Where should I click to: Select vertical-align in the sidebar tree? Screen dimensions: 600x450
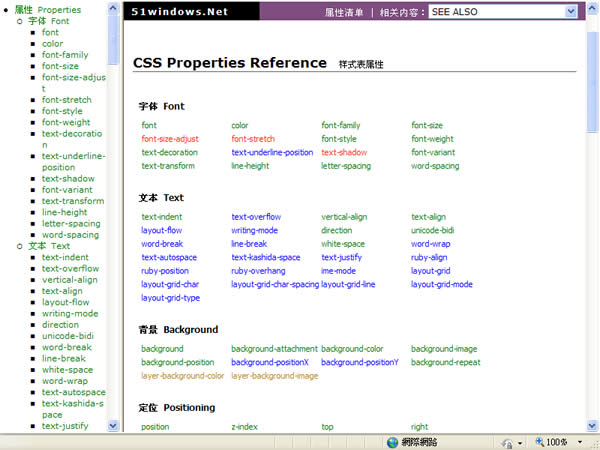tap(70, 280)
